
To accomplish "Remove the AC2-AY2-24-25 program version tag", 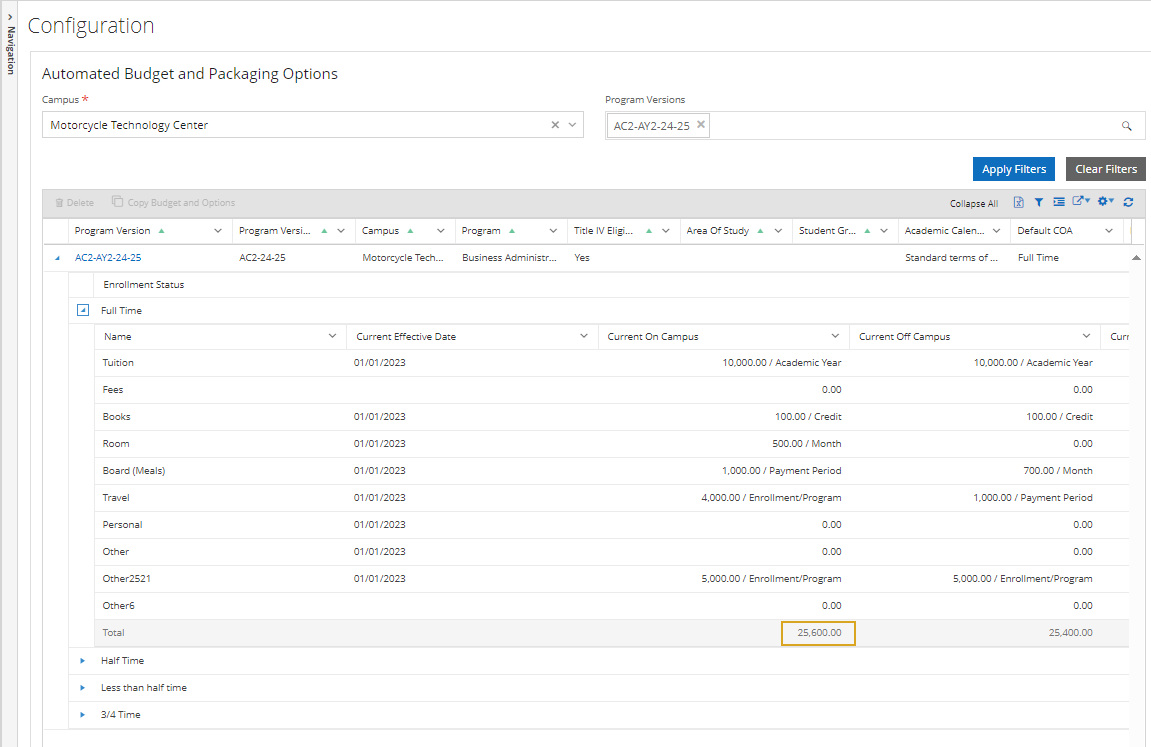I will tap(701, 125).
